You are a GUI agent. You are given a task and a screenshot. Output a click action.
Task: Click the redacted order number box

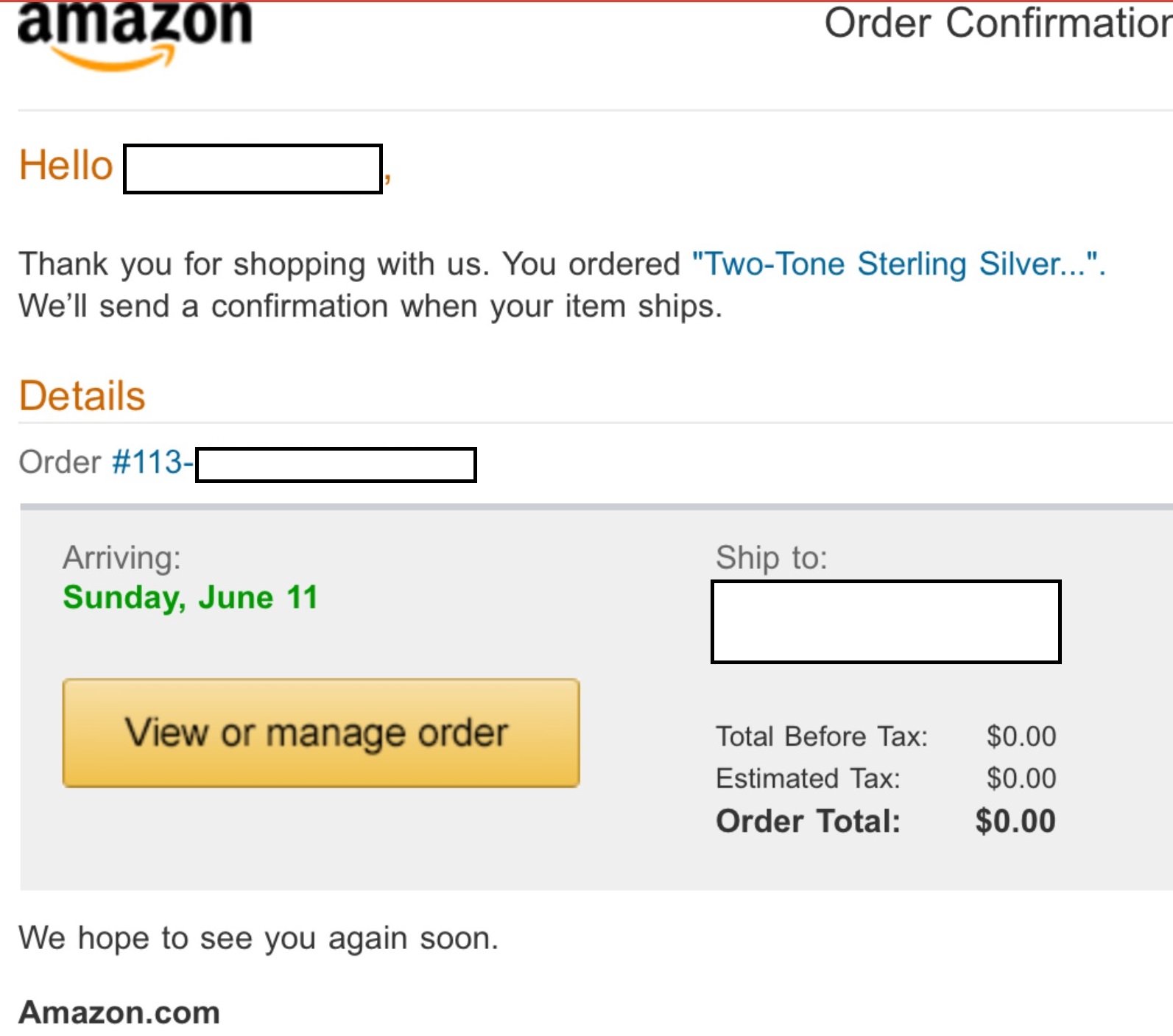pyautogui.click(x=336, y=465)
